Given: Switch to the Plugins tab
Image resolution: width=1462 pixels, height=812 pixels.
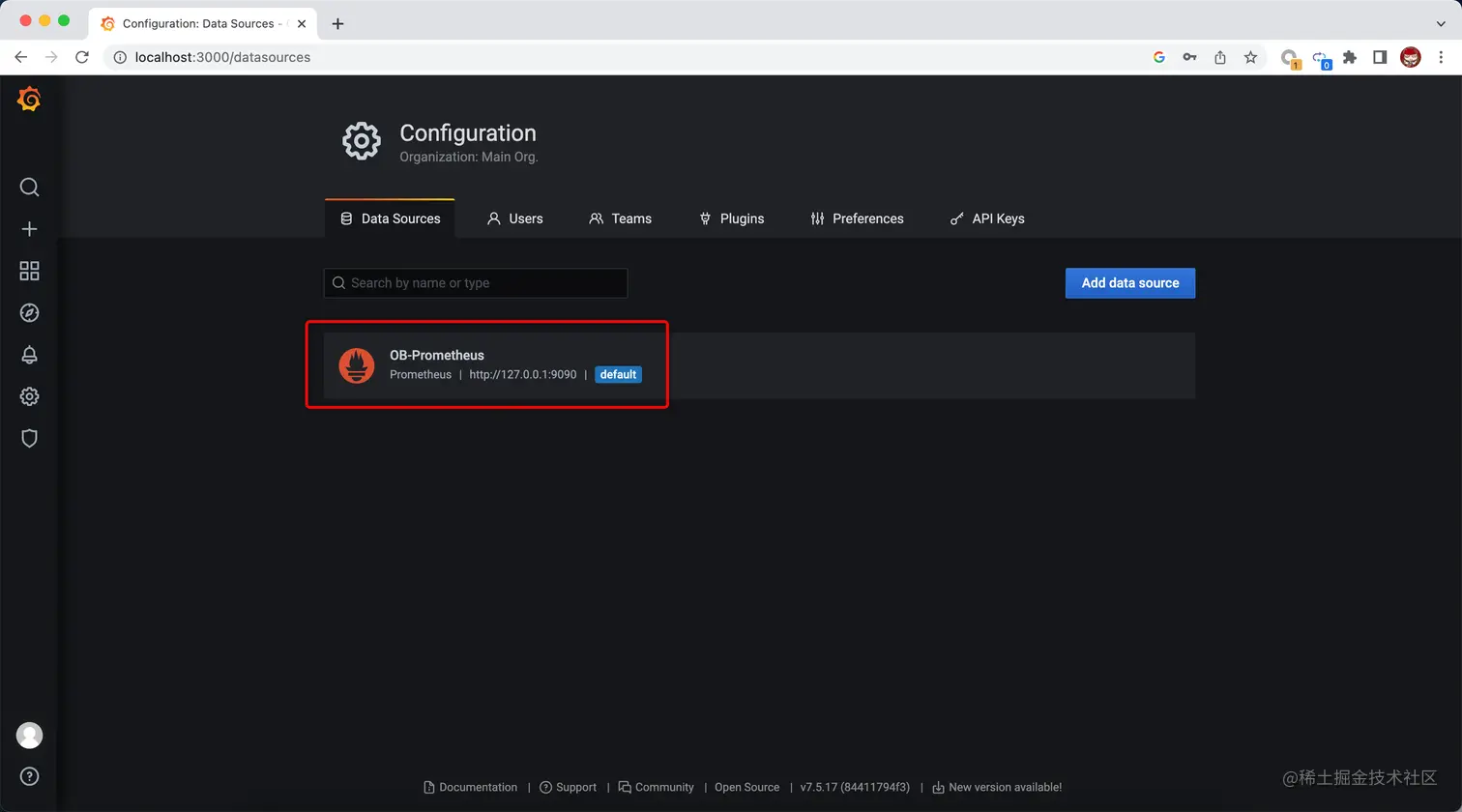Looking at the screenshot, I should point(731,218).
